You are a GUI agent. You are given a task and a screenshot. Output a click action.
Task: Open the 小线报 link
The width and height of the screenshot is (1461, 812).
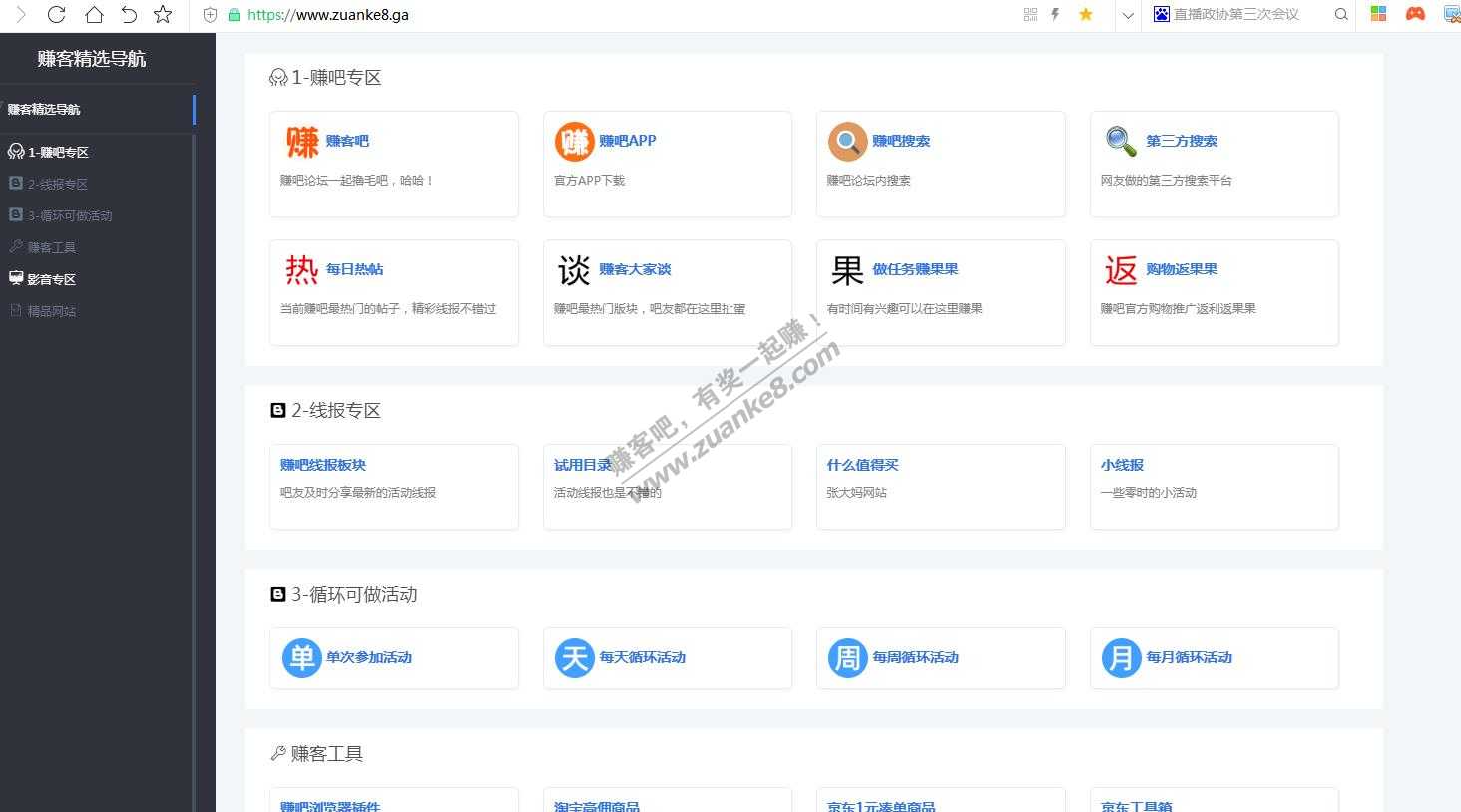(1122, 465)
